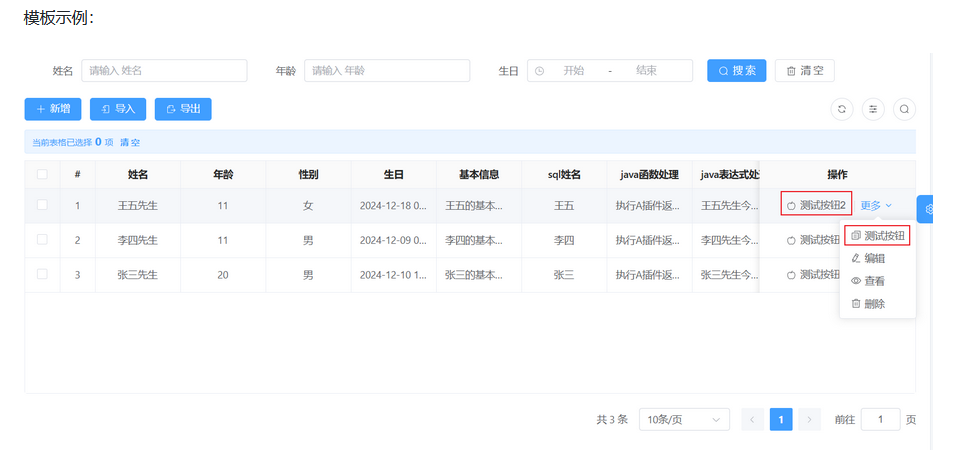Viewport: 954px width, 453px height.
Task: Click the 导出 button
Action: pos(183,109)
